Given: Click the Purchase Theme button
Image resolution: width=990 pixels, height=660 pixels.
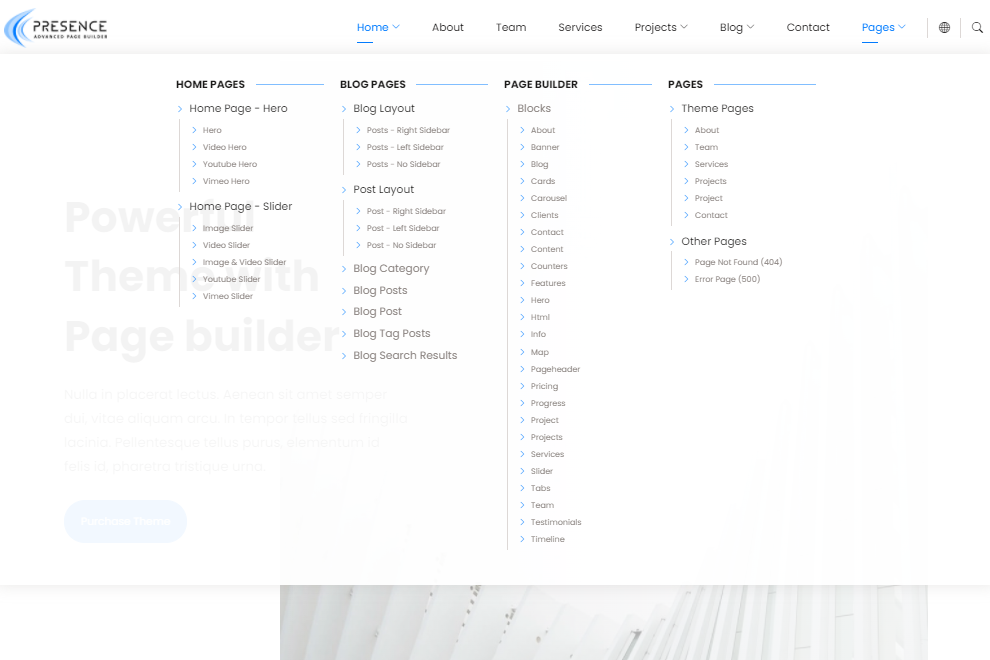Looking at the screenshot, I should click(125, 521).
